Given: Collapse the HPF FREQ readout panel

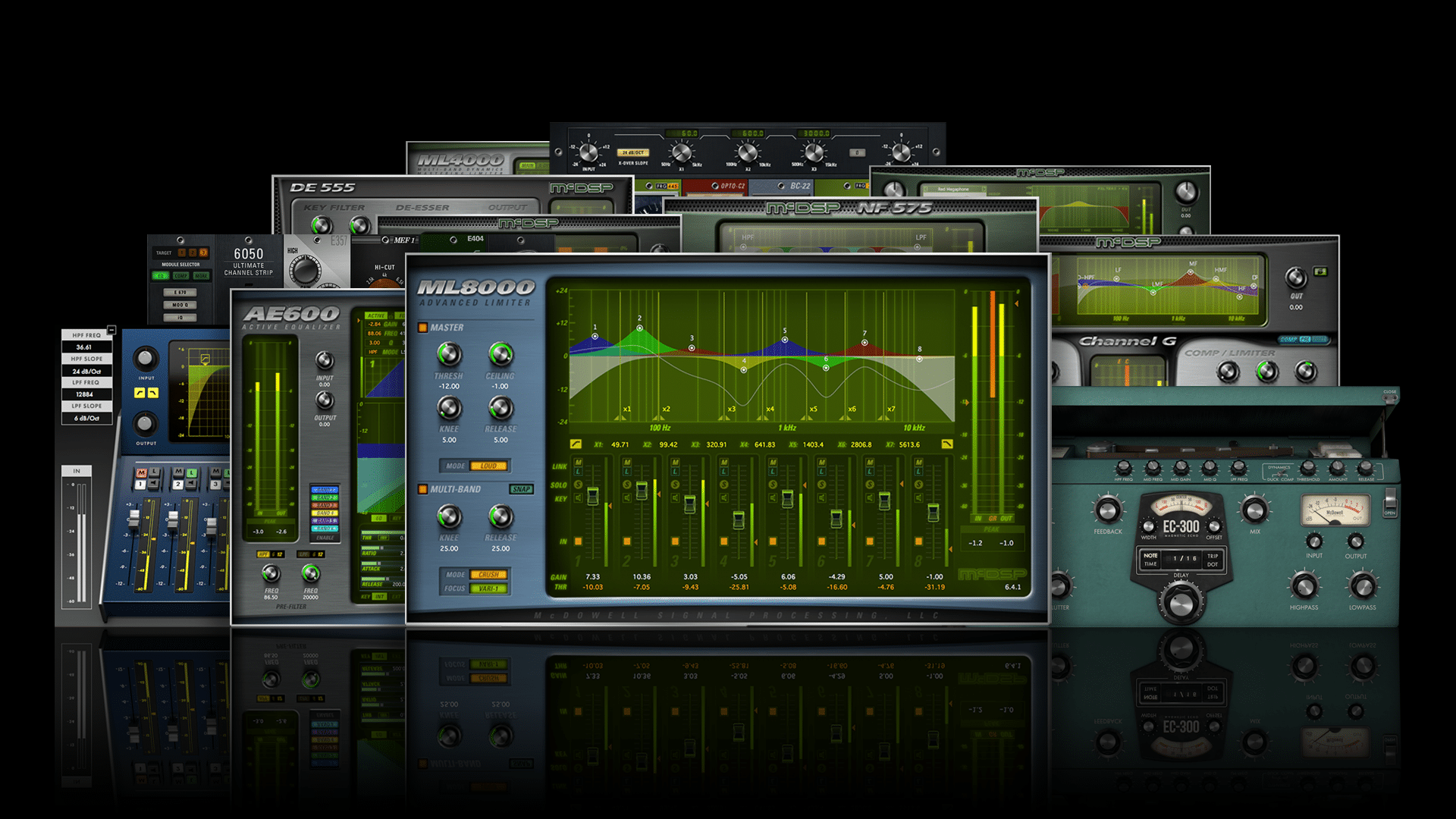Looking at the screenshot, I should 111,330.
